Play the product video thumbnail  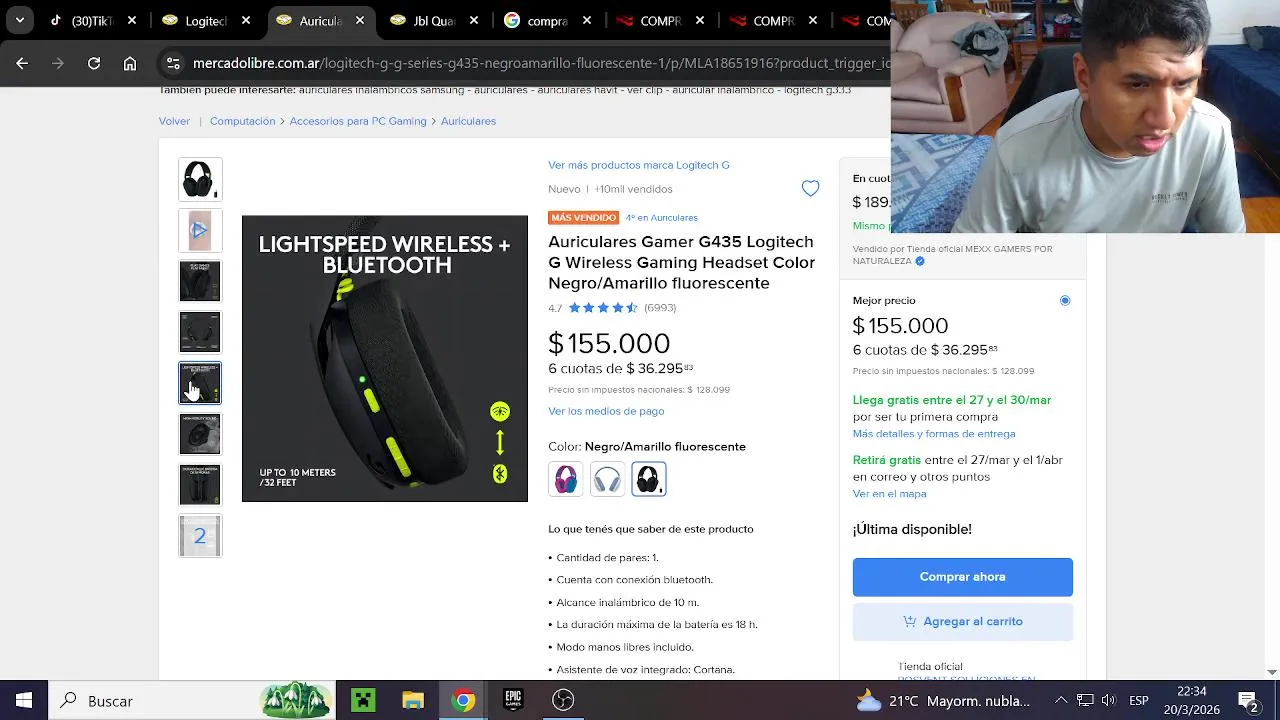click(200, 231)
